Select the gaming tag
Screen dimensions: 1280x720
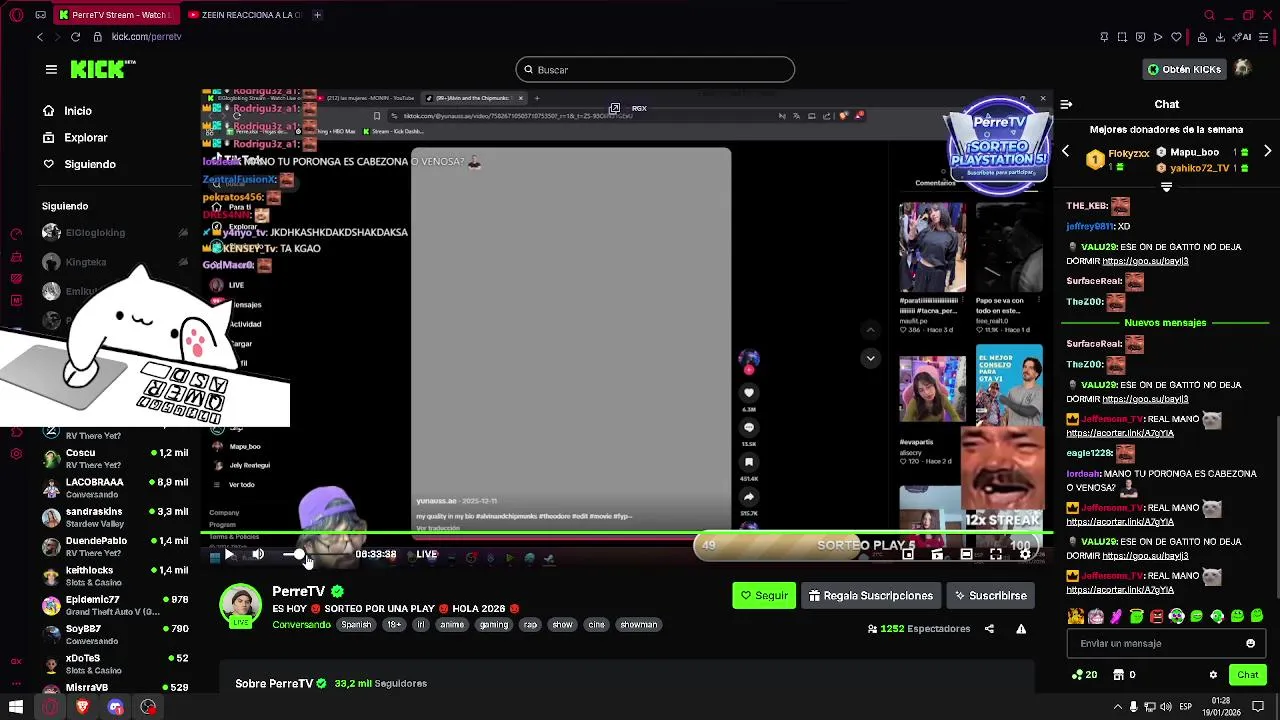pos(494,625)
